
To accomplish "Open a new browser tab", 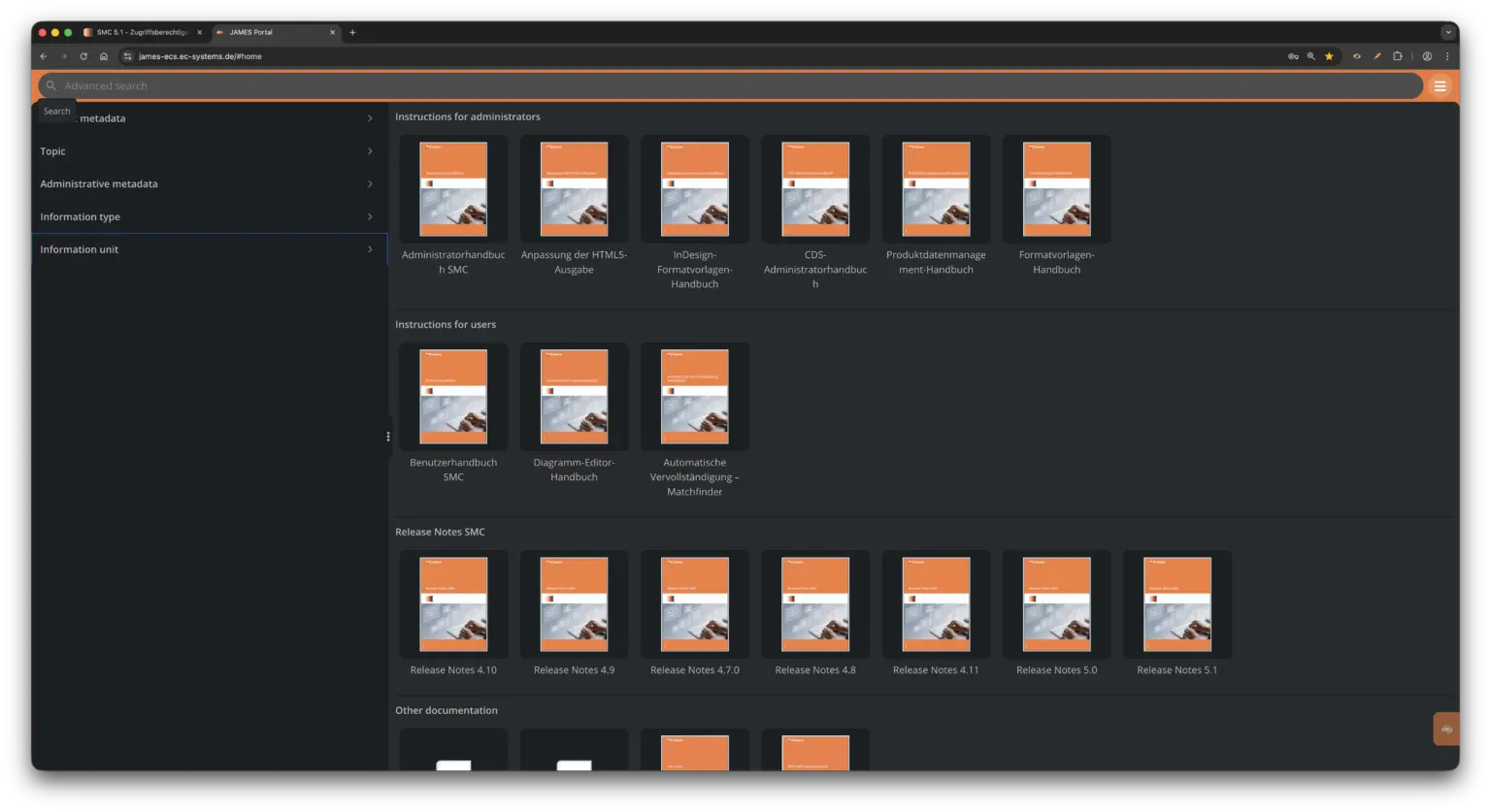I will coord(352,32).
